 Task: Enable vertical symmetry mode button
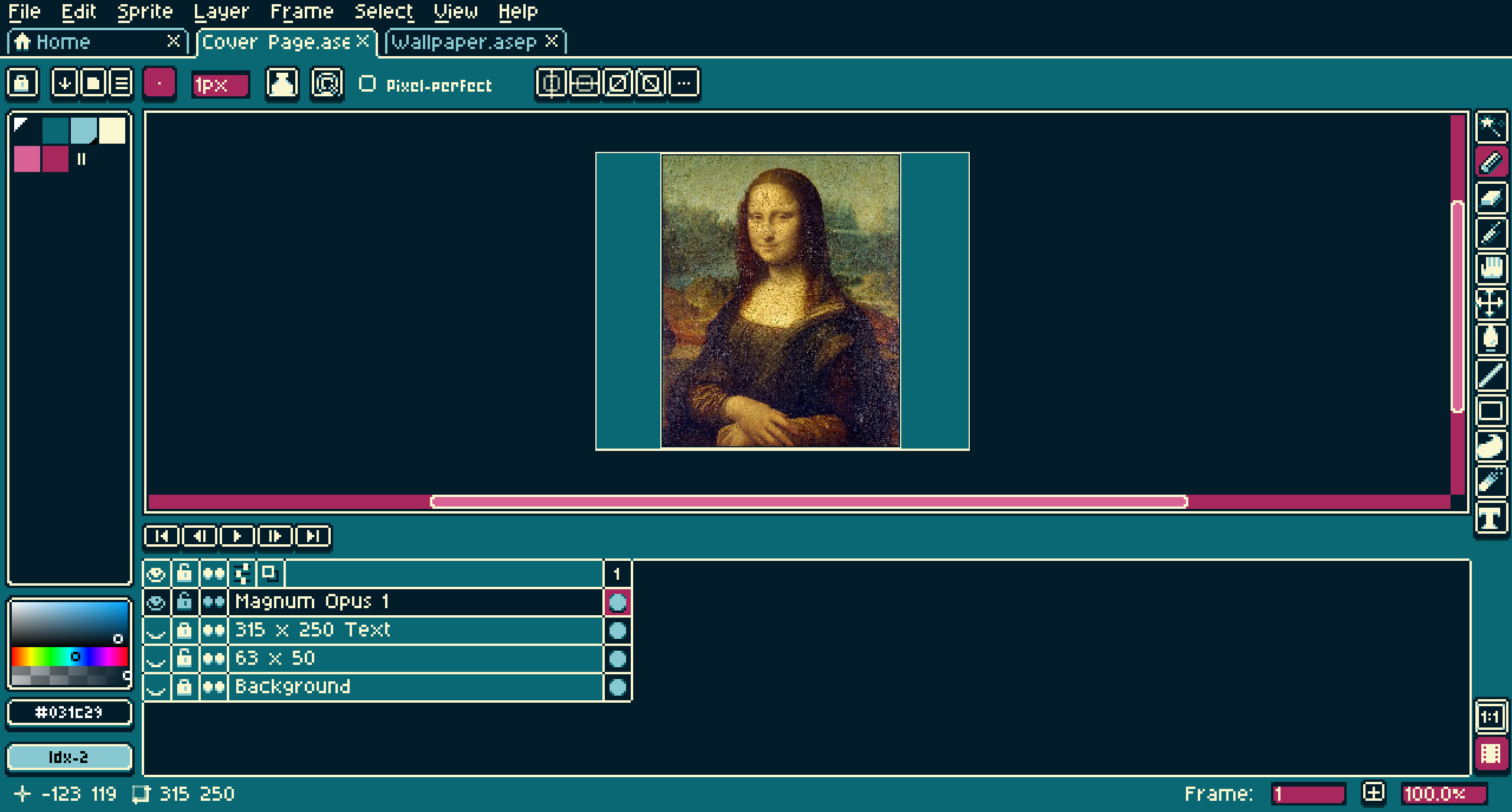551,83
